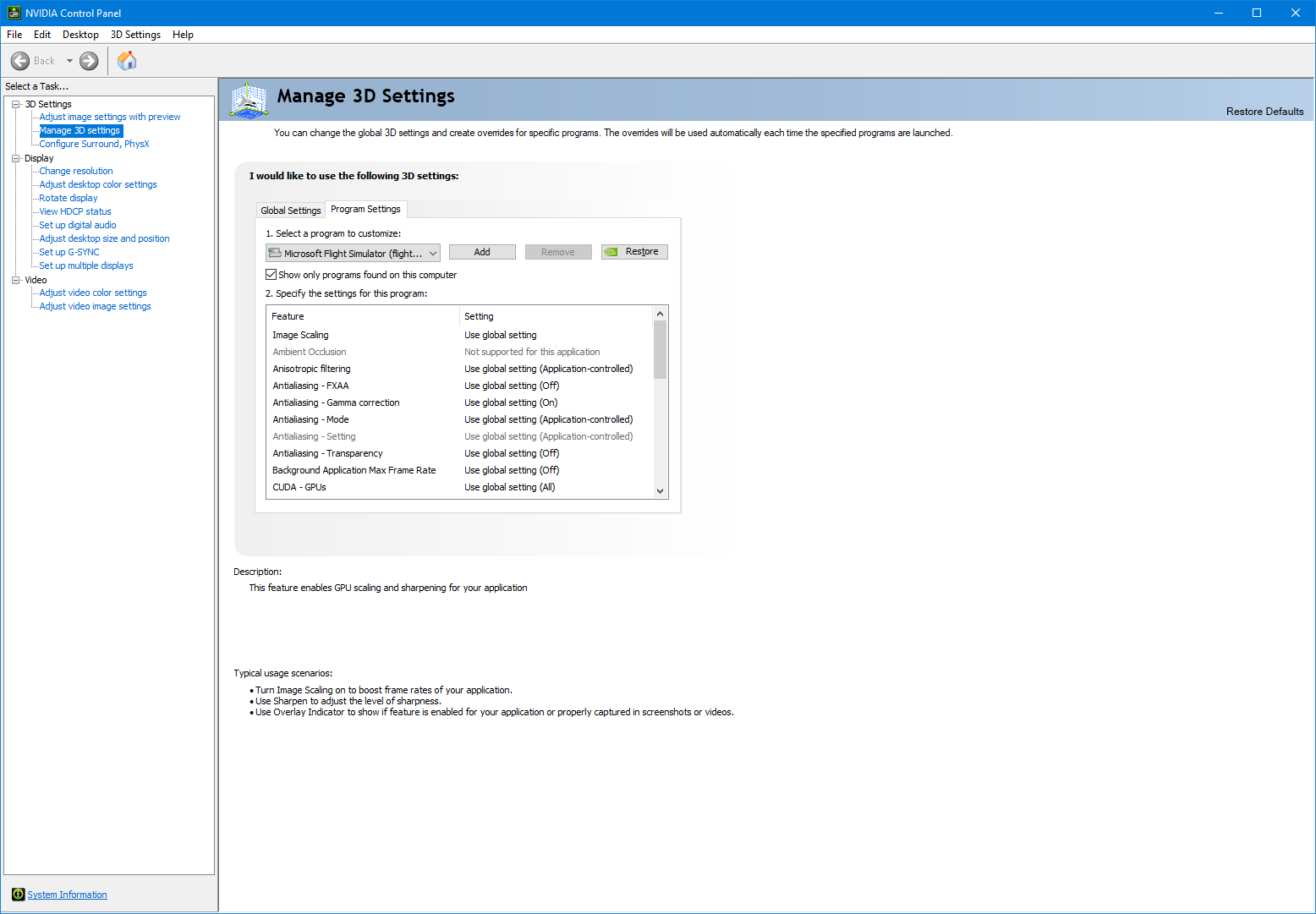Switch to the Global Settings tab
This screenshot has width=1316, height=914.
290,211
